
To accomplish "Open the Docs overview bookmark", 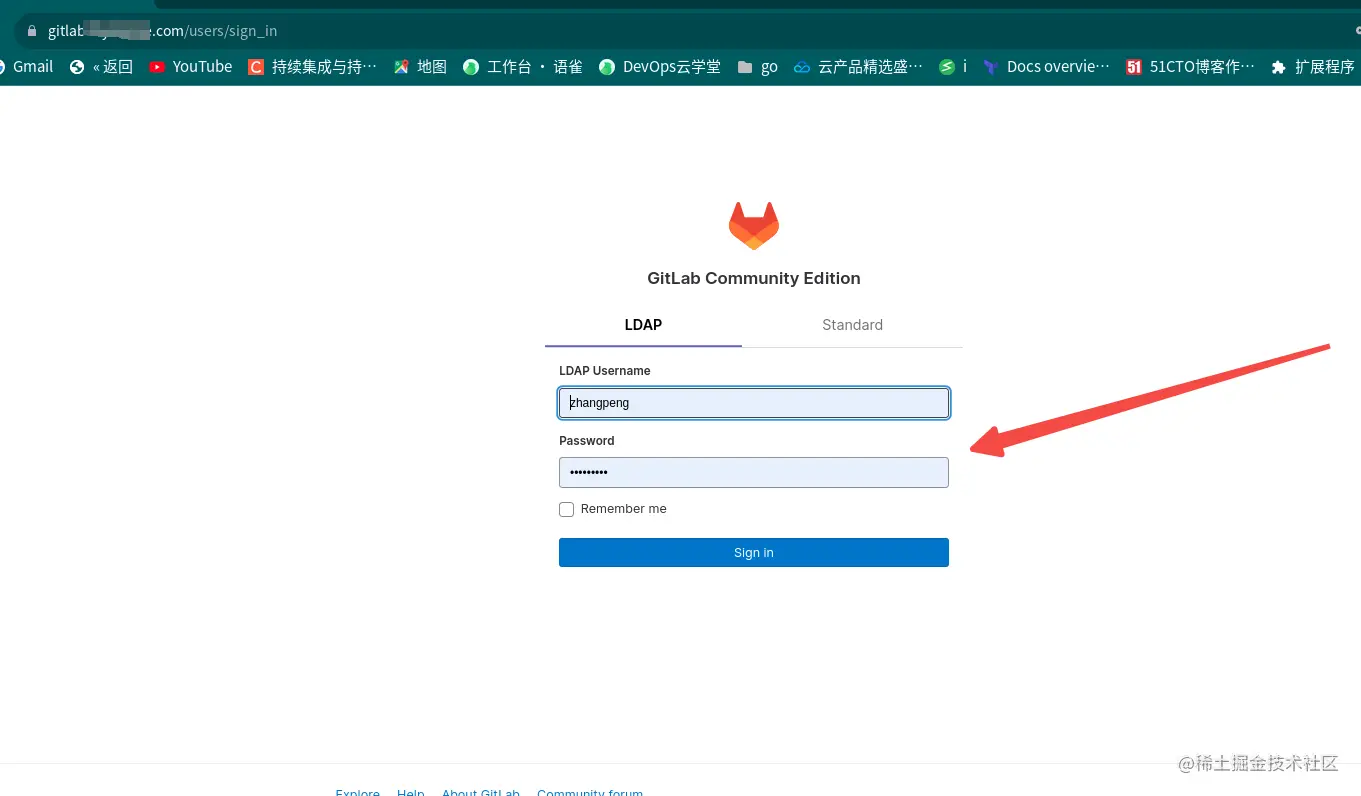I will pyautogui.click(x=1047, y=67).
